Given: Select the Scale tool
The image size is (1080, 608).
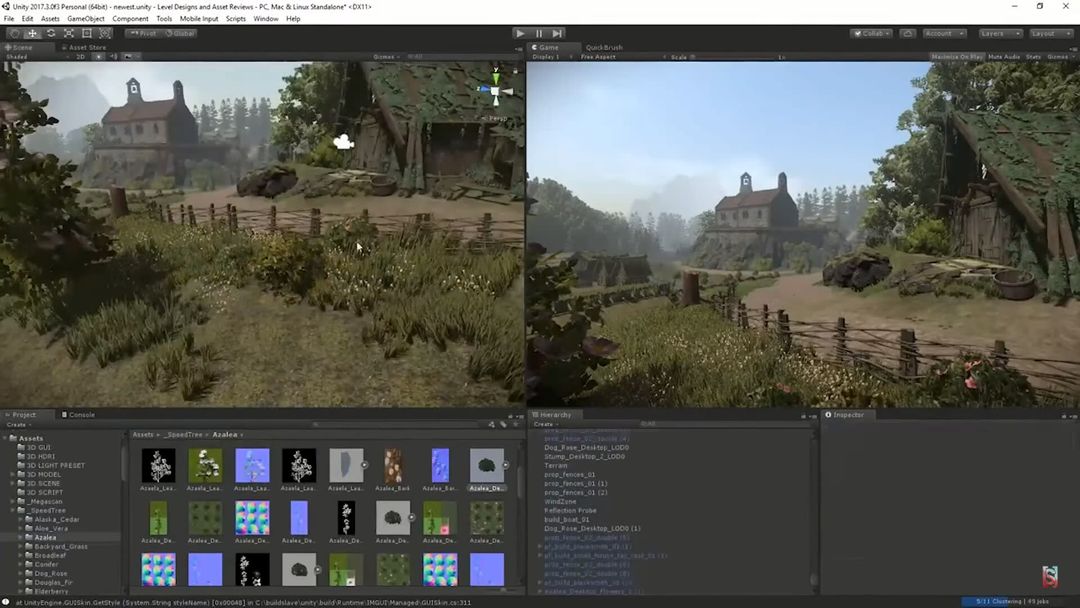Looking at the screenshot, I should 68,33.
